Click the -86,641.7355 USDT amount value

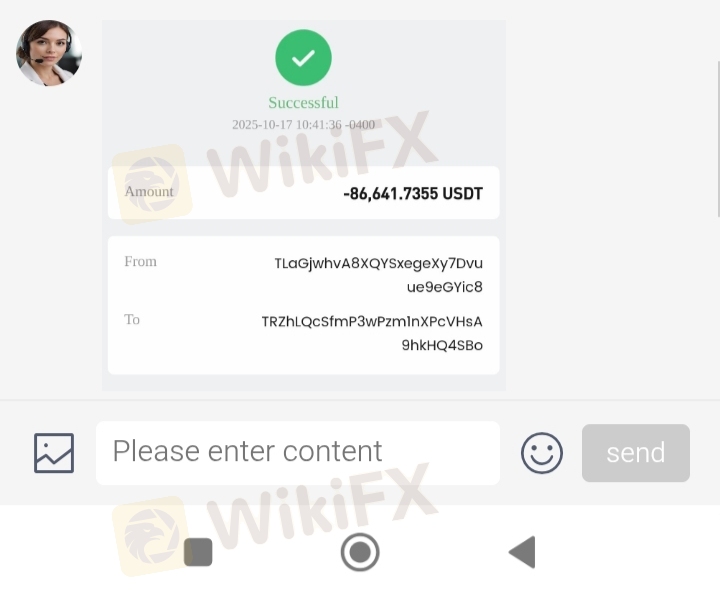pyautogui.click(x=413, y=193)
